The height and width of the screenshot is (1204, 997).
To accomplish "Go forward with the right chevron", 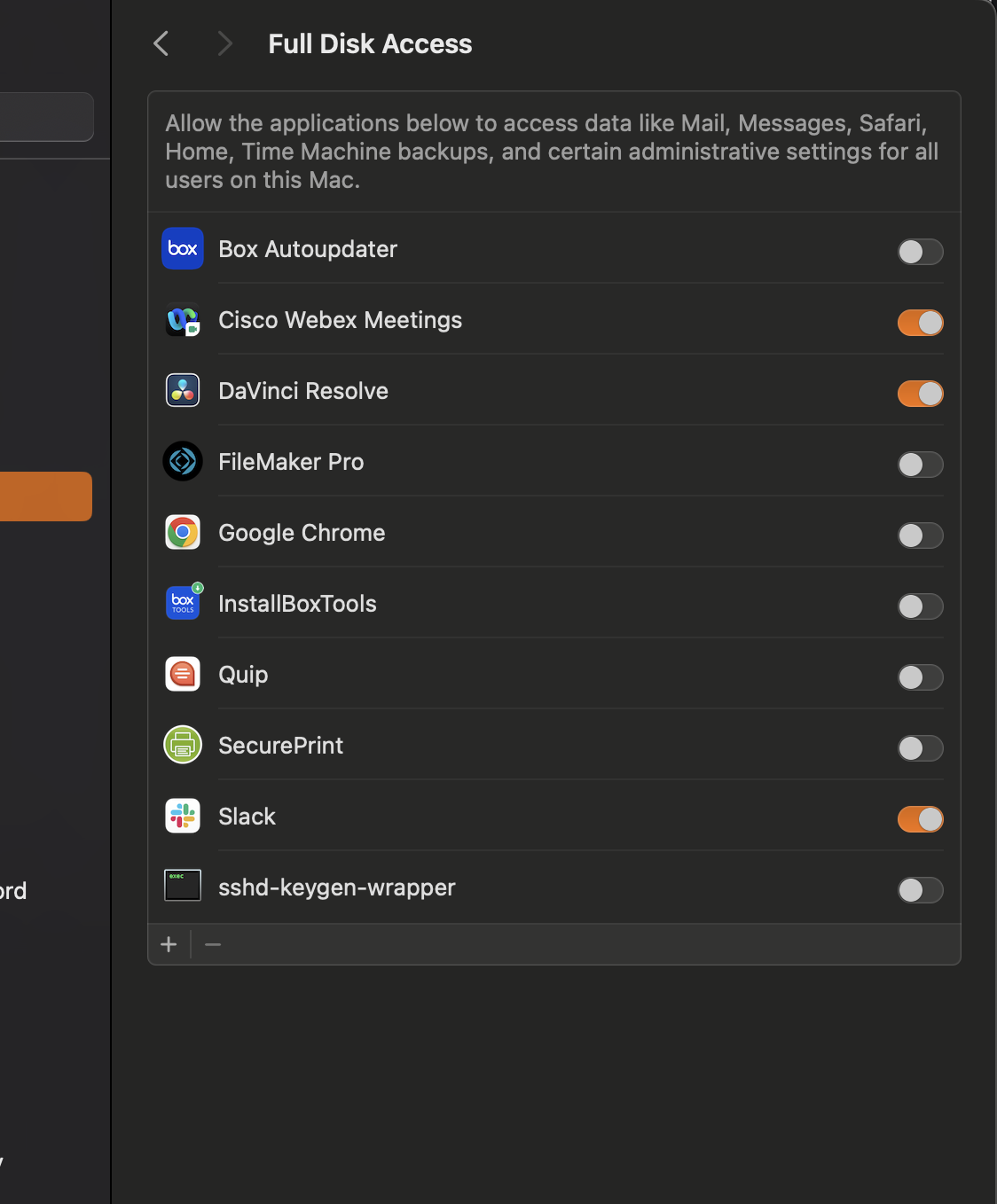I will (224, 43).
